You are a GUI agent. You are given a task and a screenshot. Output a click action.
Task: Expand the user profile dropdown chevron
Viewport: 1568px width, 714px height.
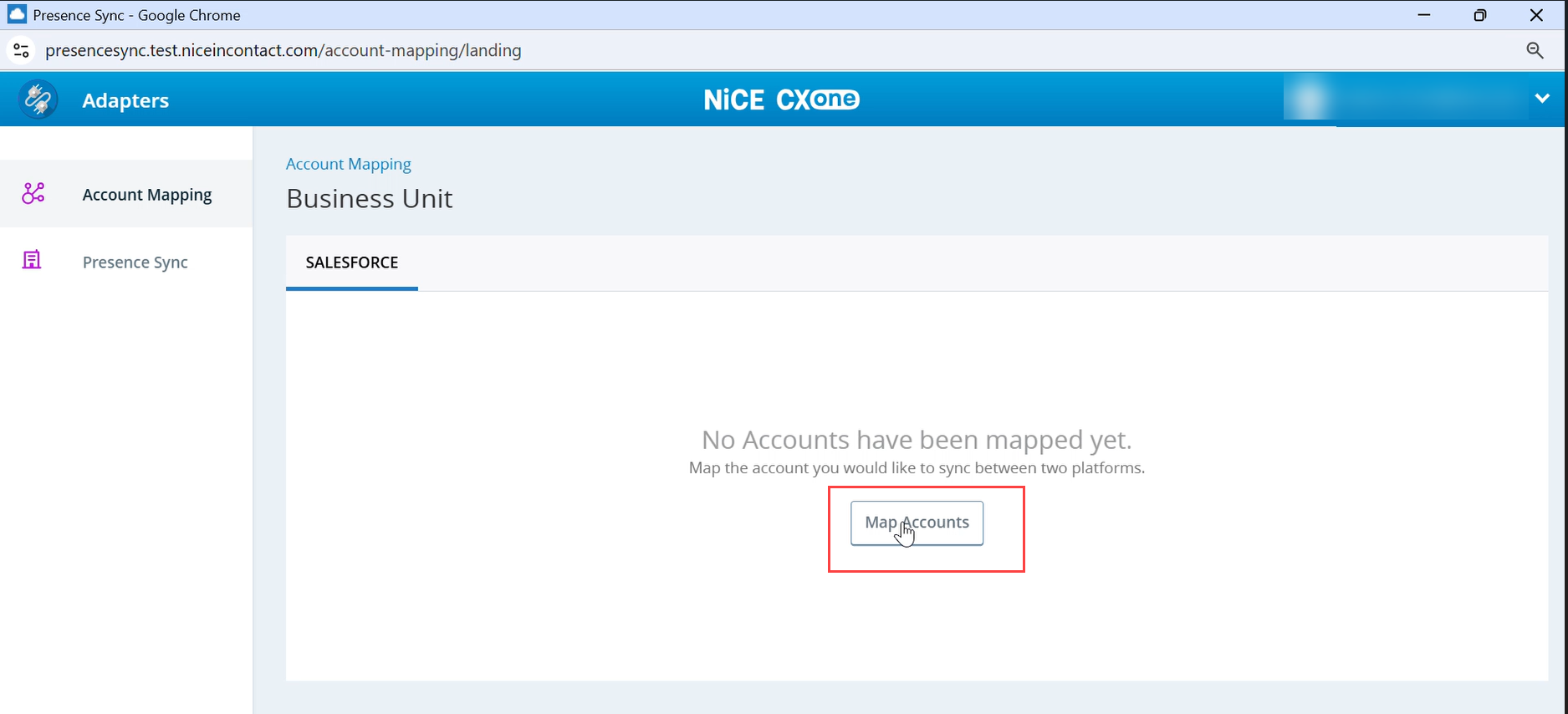tap(1542, 99)
